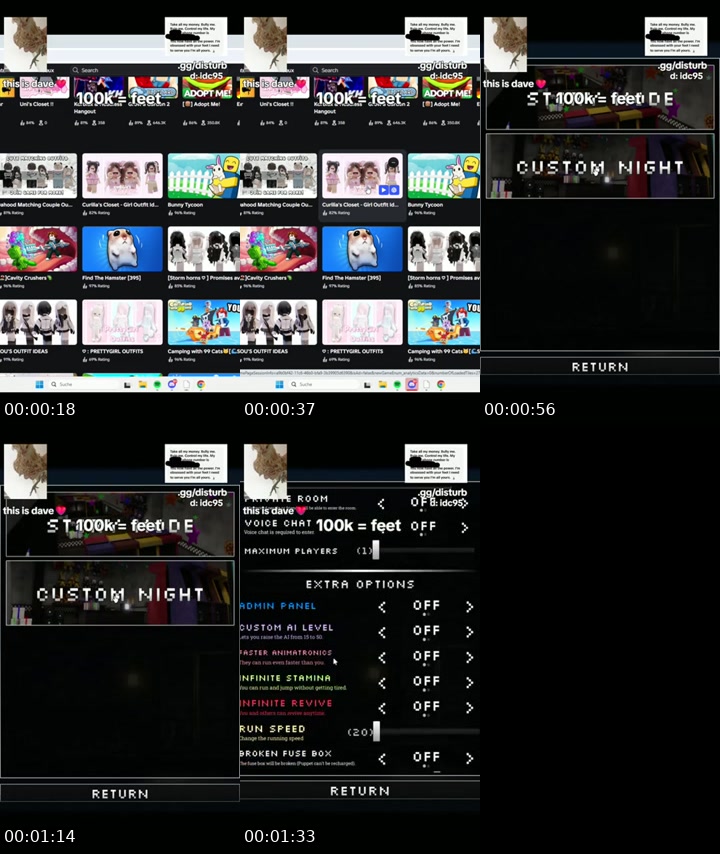The width and height of the screenshot is (720, 854).
Task: Open Curilia's Closet thumbnail in the 00:00:18 frame
Action: pos(122,175)
